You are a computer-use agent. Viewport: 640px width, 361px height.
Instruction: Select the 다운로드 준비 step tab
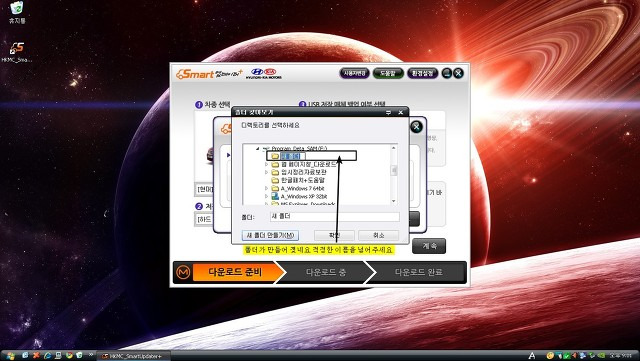point(237,272)
